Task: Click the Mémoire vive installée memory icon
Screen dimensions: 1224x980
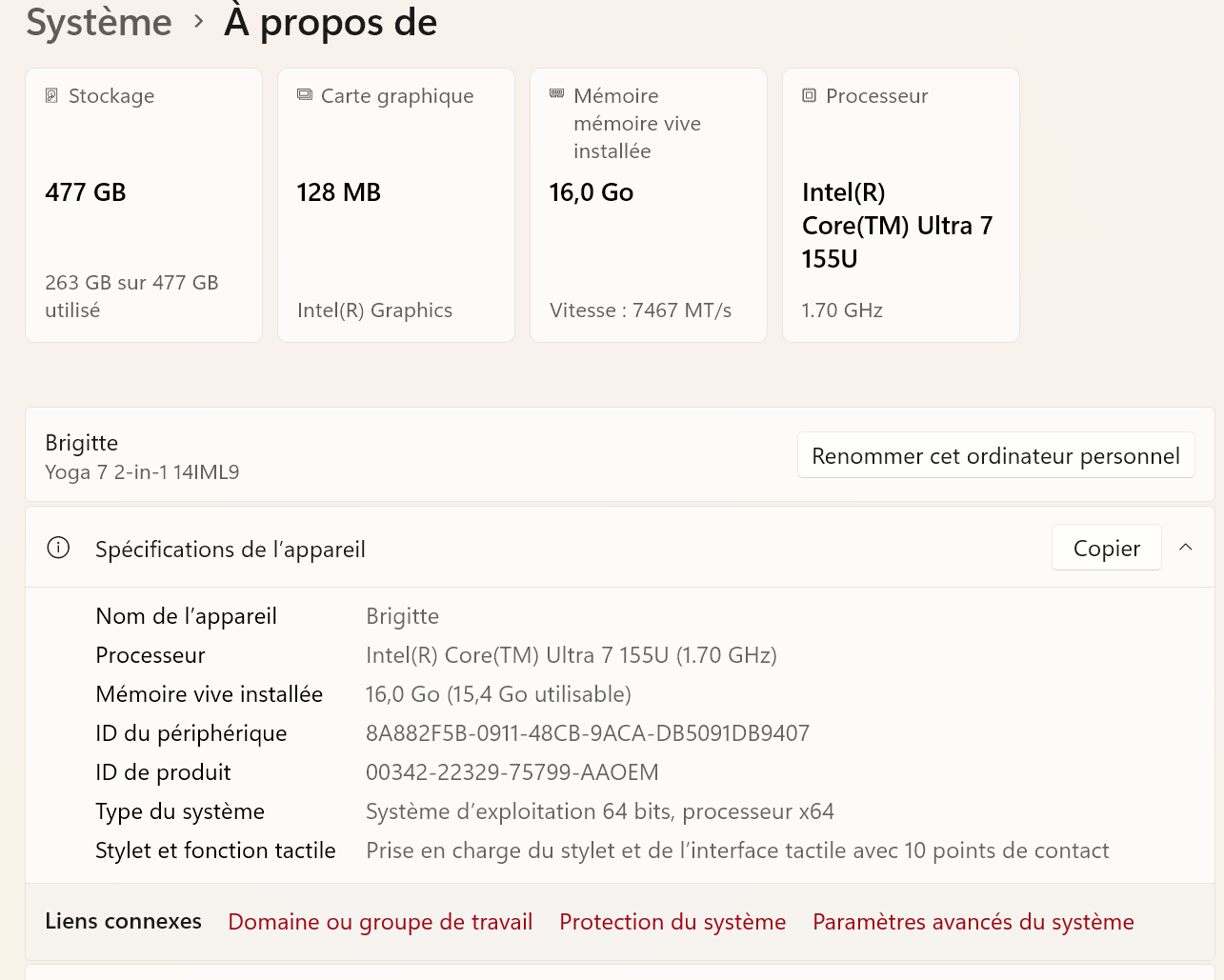Action: point(556,93)
